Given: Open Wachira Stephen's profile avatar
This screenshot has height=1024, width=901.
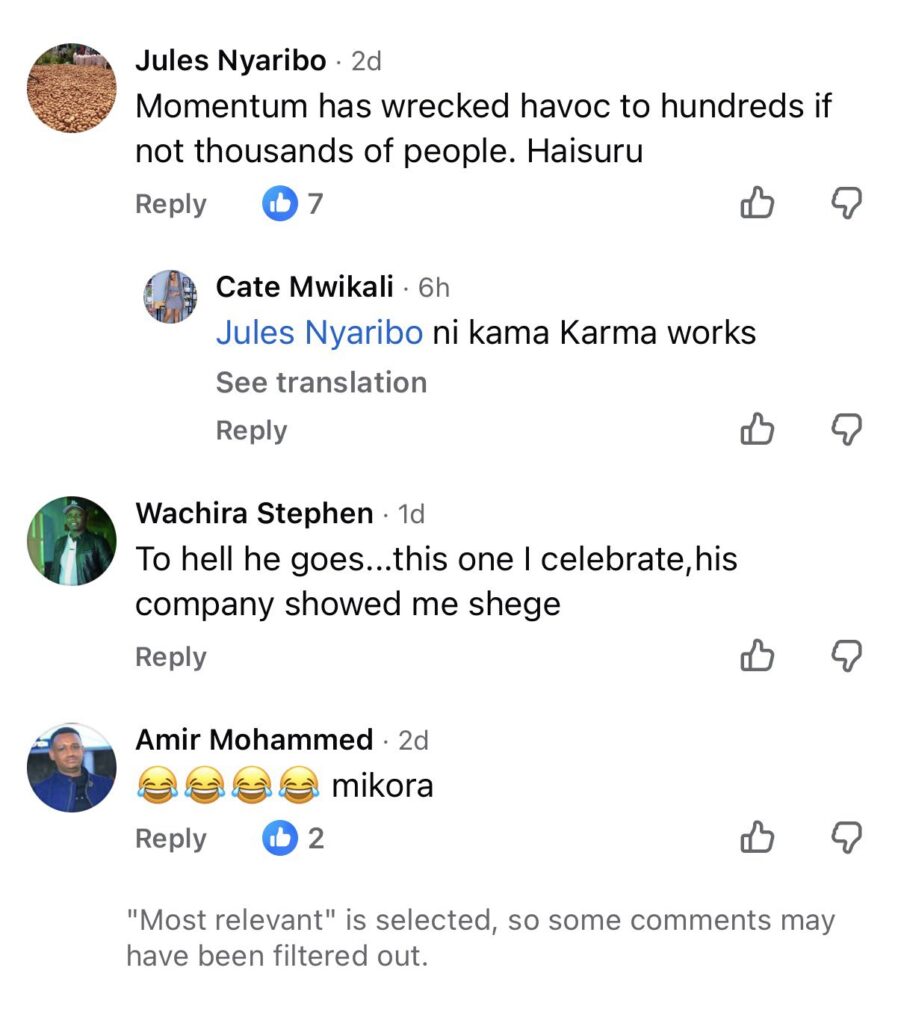Looking at the screenshot, I should coord(70,541).
